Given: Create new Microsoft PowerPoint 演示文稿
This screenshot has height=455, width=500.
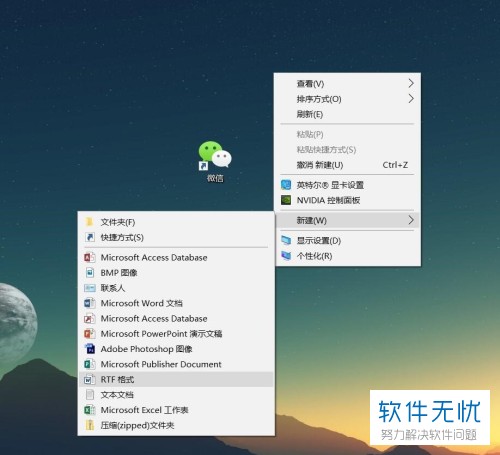Looking at the screenshot, I should click(x=176, y=334).
